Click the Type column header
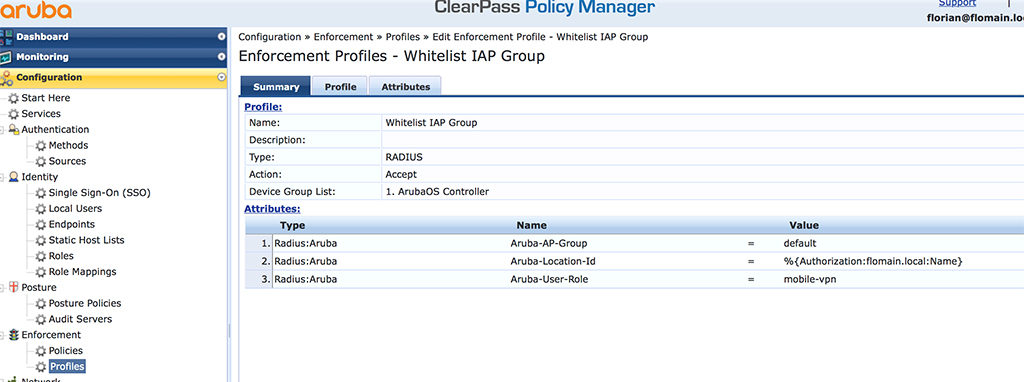1024x382 pixels. pyautogui.click(x=293, y=225)
